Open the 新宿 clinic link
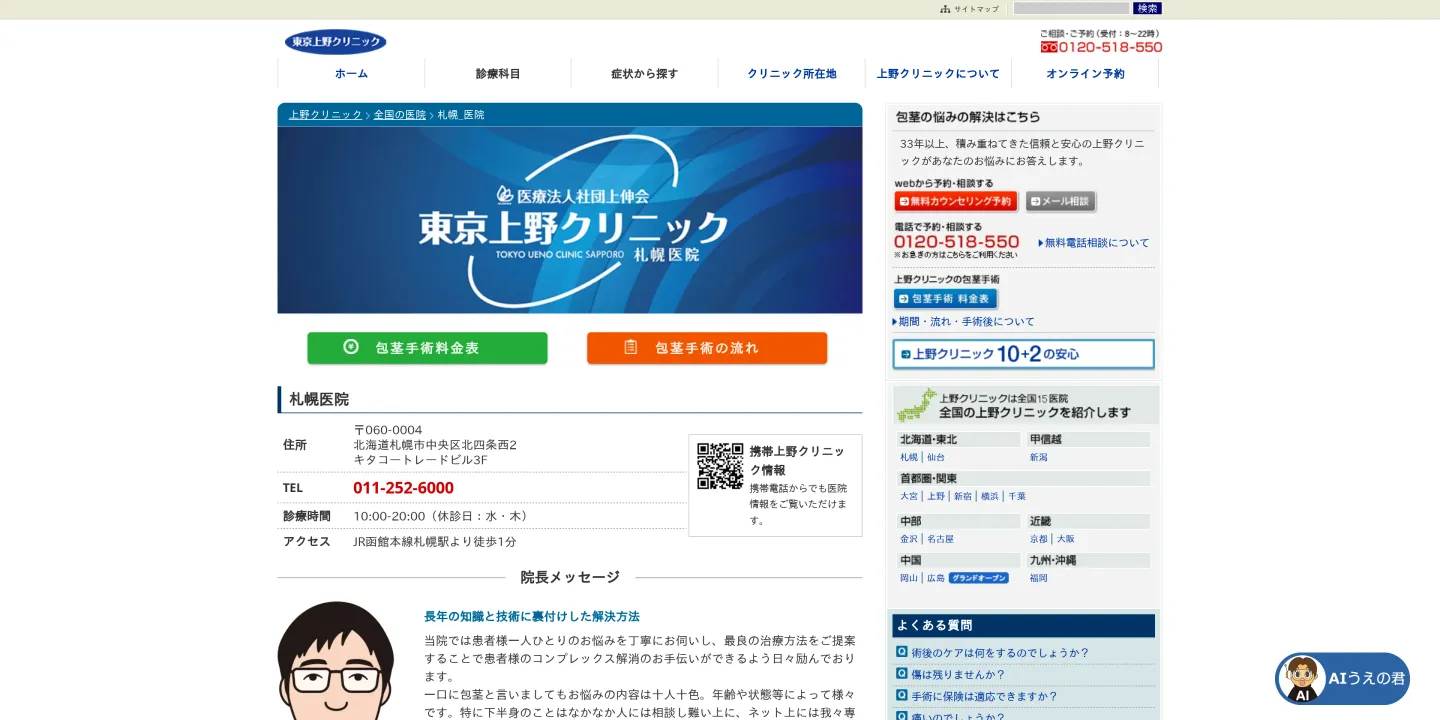The width and height of the screenshot is (1440, 720). coord(963,496)
